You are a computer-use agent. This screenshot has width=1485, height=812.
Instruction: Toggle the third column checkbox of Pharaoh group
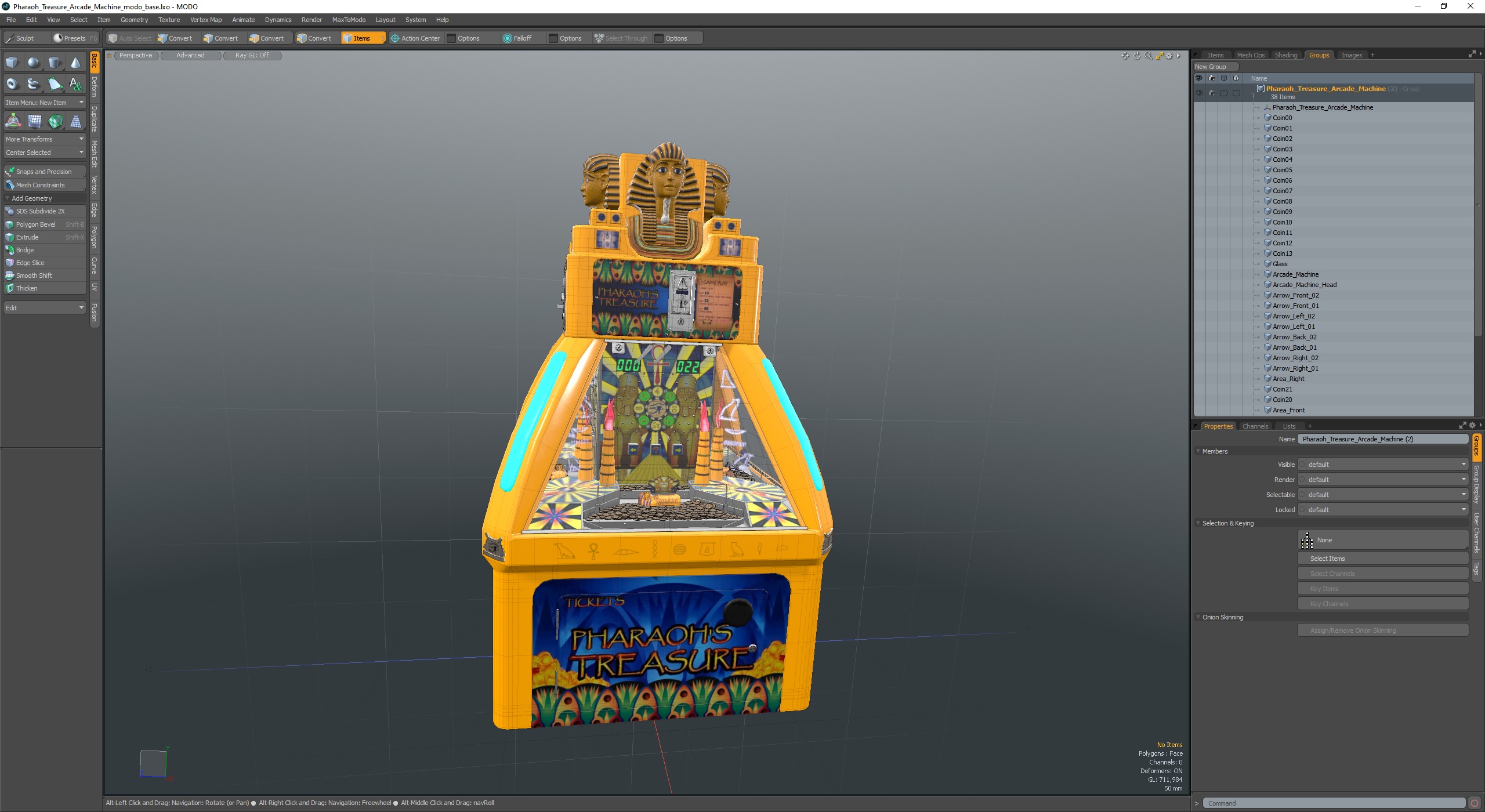[1224, 93]
